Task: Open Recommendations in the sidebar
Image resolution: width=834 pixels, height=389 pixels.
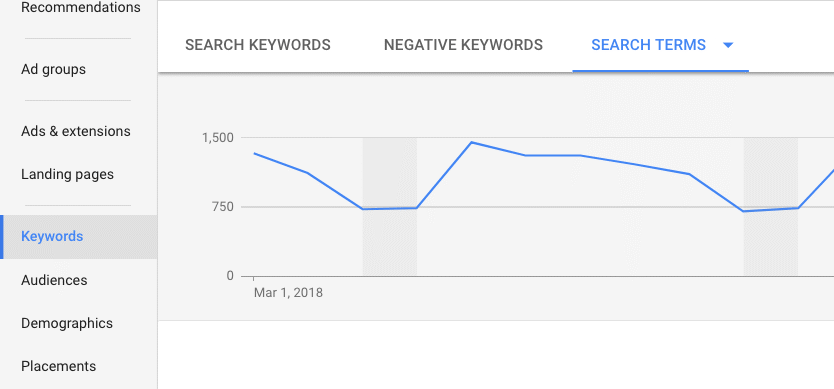Action: [79, 8]
